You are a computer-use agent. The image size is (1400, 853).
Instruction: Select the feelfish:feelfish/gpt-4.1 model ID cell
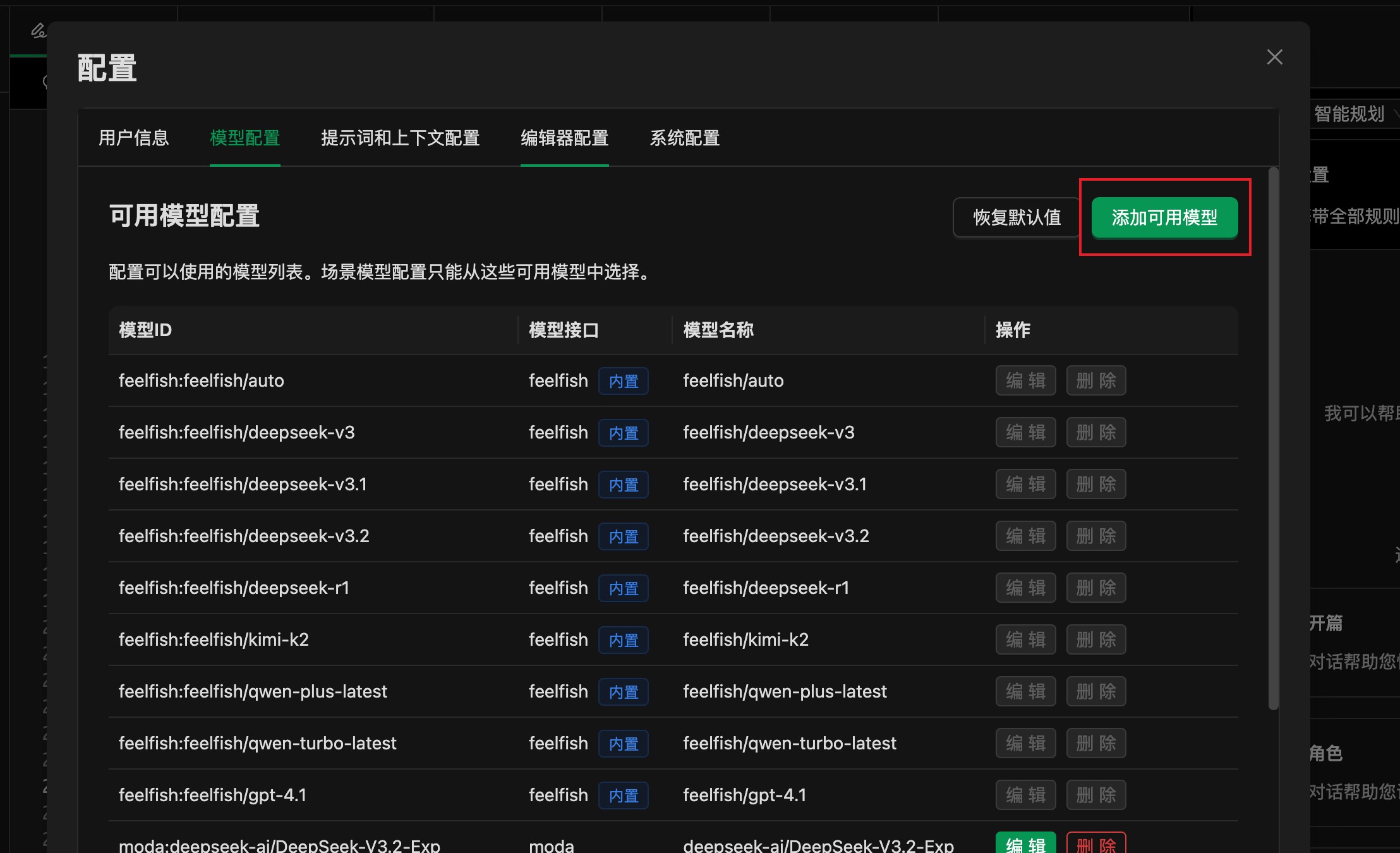[x=212, y=795]
